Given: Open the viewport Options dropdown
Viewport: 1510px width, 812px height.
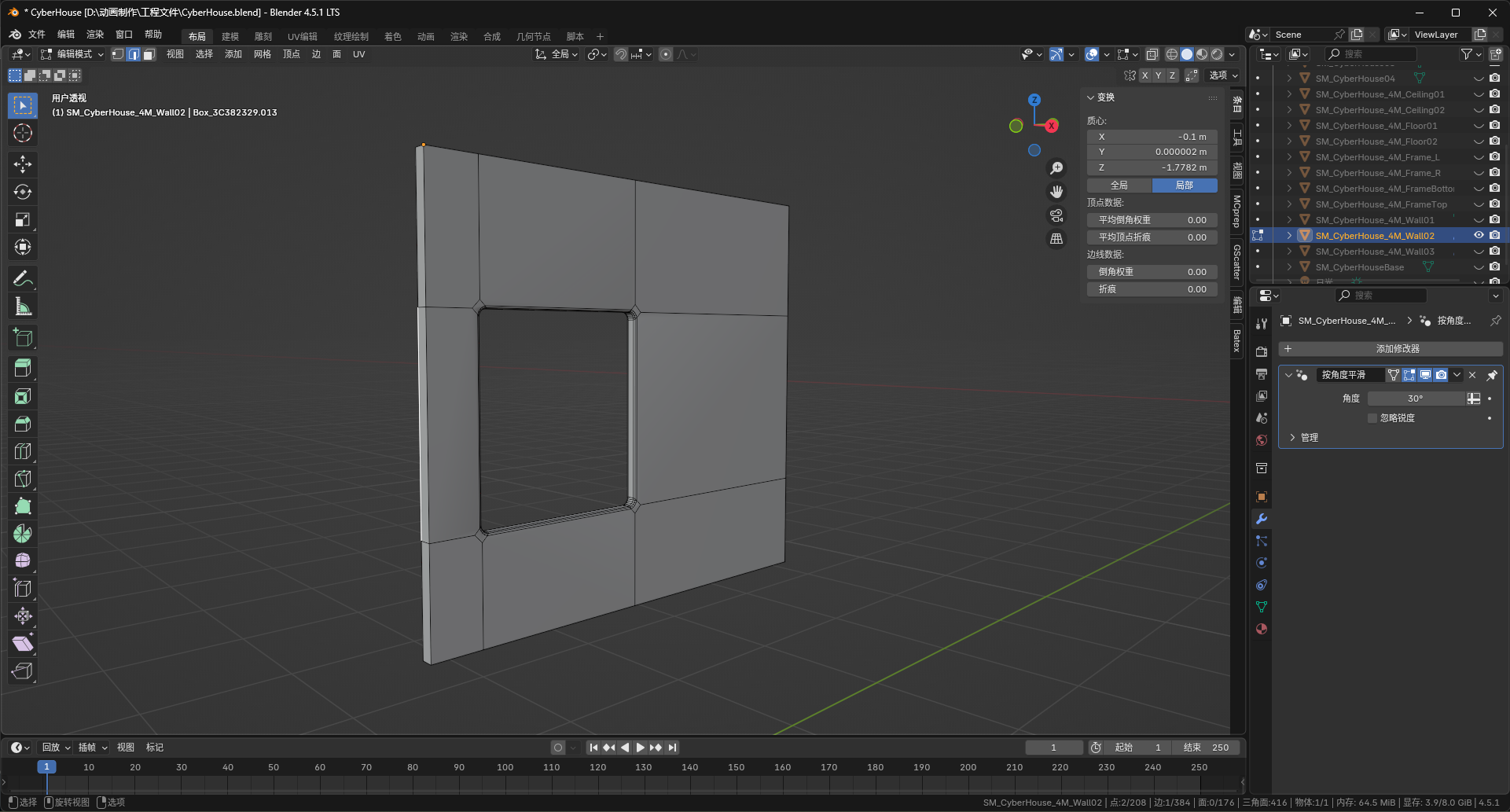Looking at the screenshot, I should coord(1223,75).
